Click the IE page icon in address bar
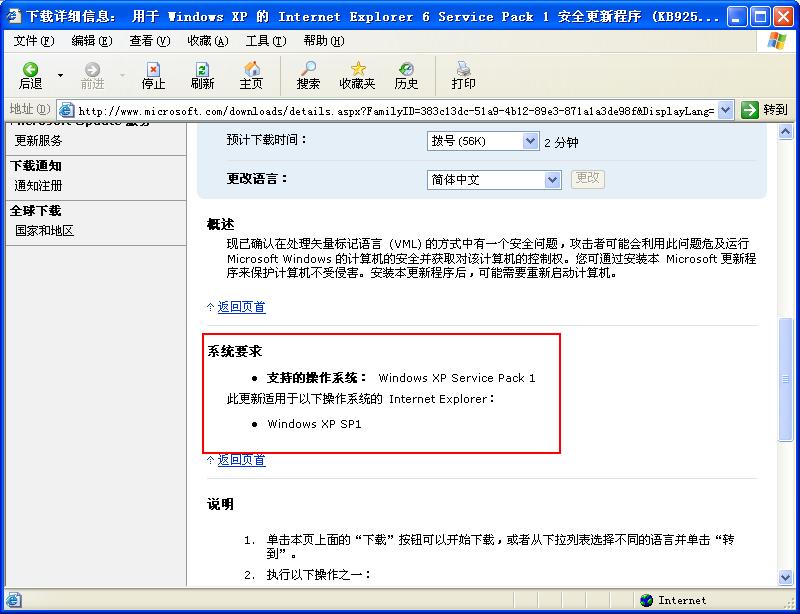 point(67,110)
